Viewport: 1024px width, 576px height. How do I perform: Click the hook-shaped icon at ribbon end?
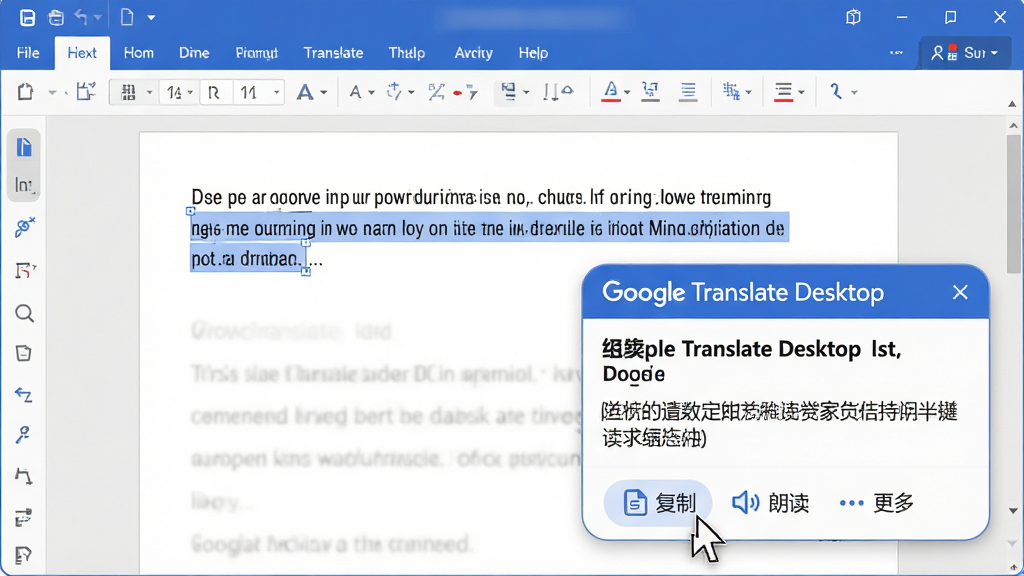click(x=836, y=92)
